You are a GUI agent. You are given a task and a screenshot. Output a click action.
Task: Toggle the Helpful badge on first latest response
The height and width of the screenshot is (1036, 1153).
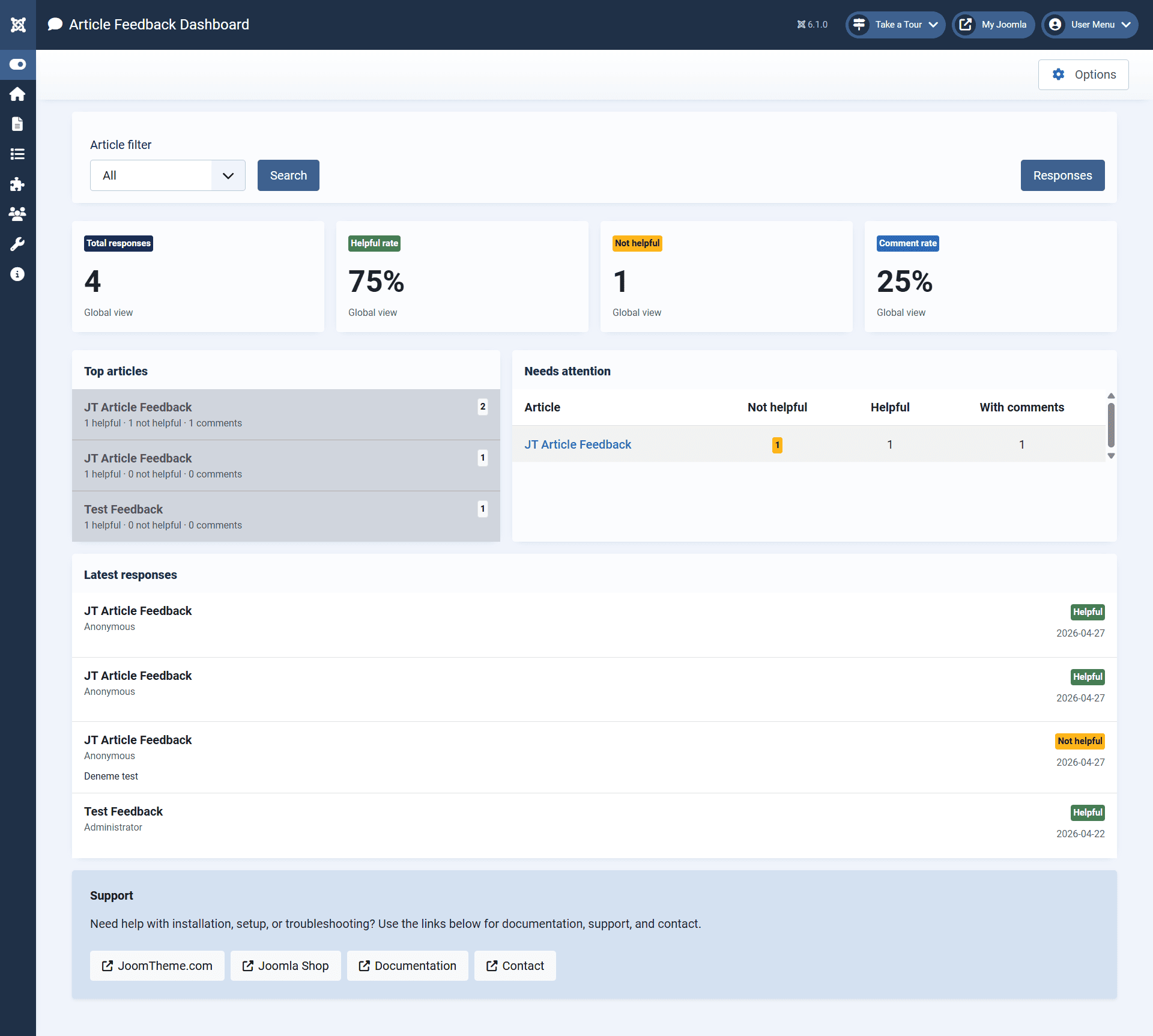1087,611
